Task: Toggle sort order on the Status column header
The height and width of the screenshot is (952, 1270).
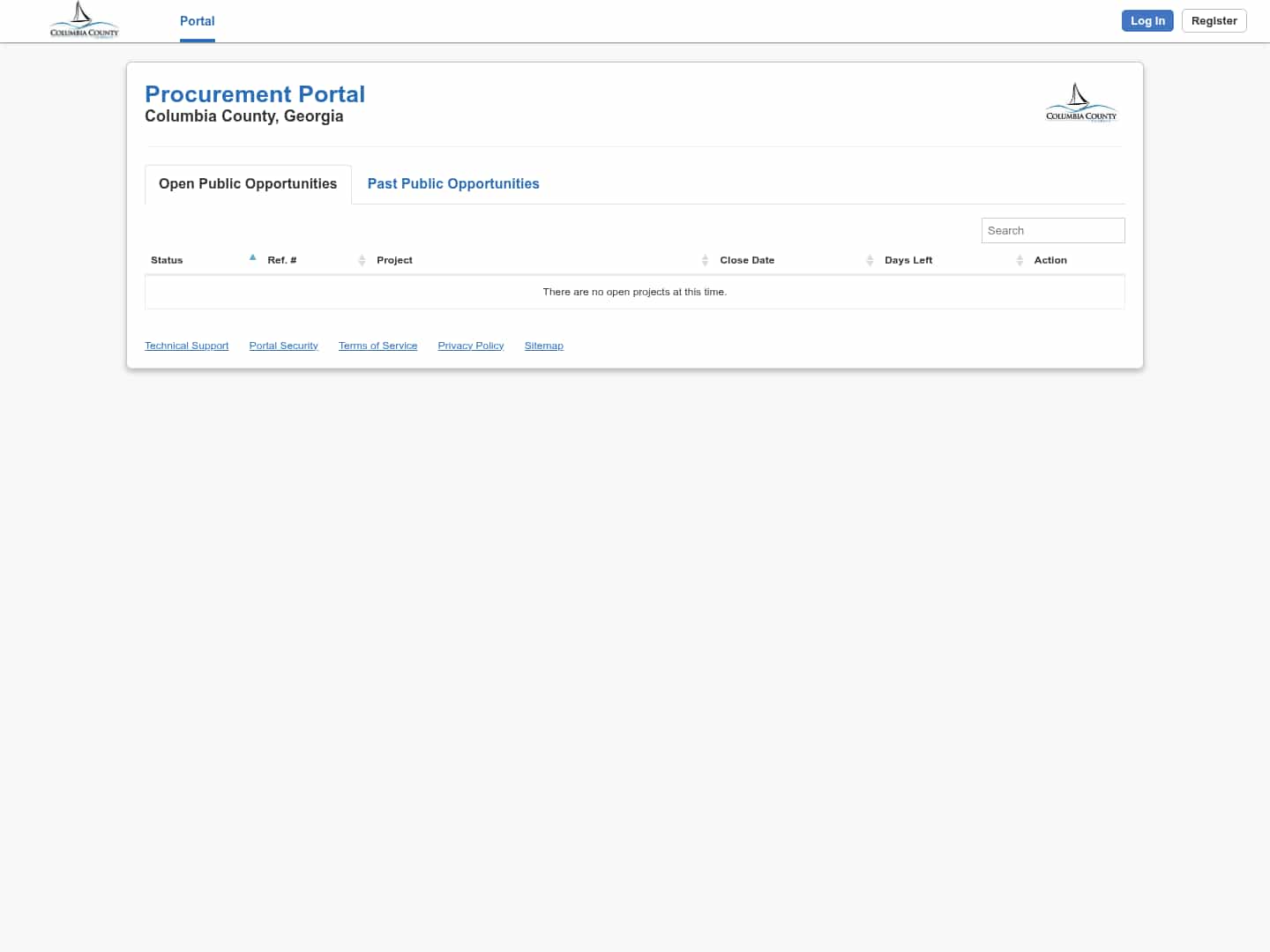Action: point(167,260)
